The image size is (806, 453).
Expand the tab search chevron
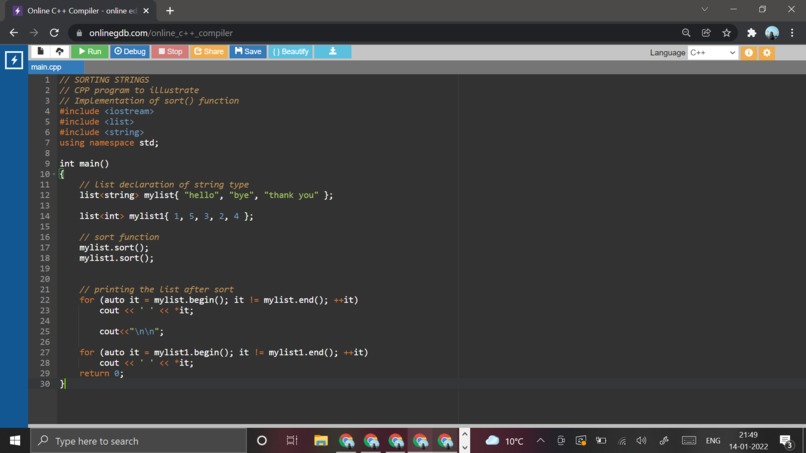click(x=705, y=9)
